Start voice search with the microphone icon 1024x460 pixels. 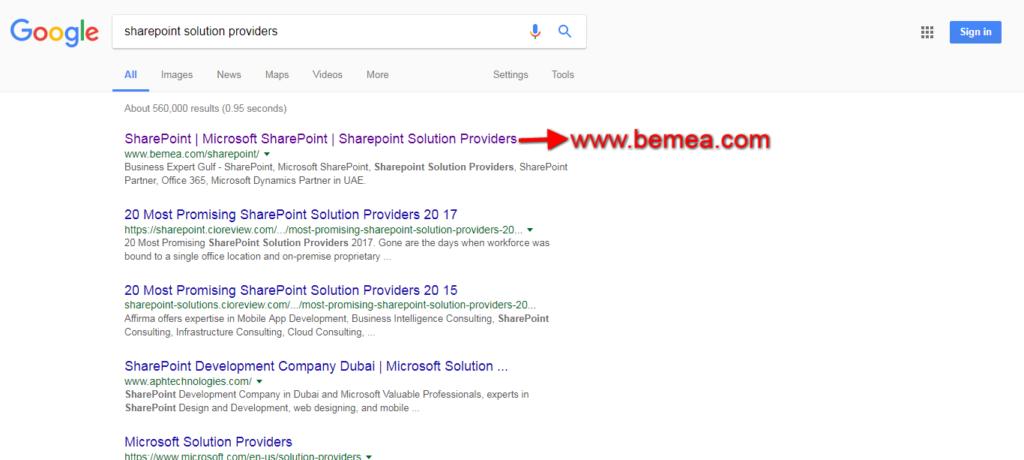[535, 32]
